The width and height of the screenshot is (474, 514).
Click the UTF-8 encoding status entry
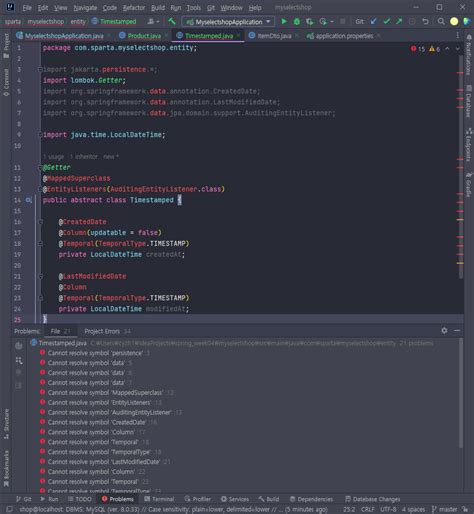[388, 509]
